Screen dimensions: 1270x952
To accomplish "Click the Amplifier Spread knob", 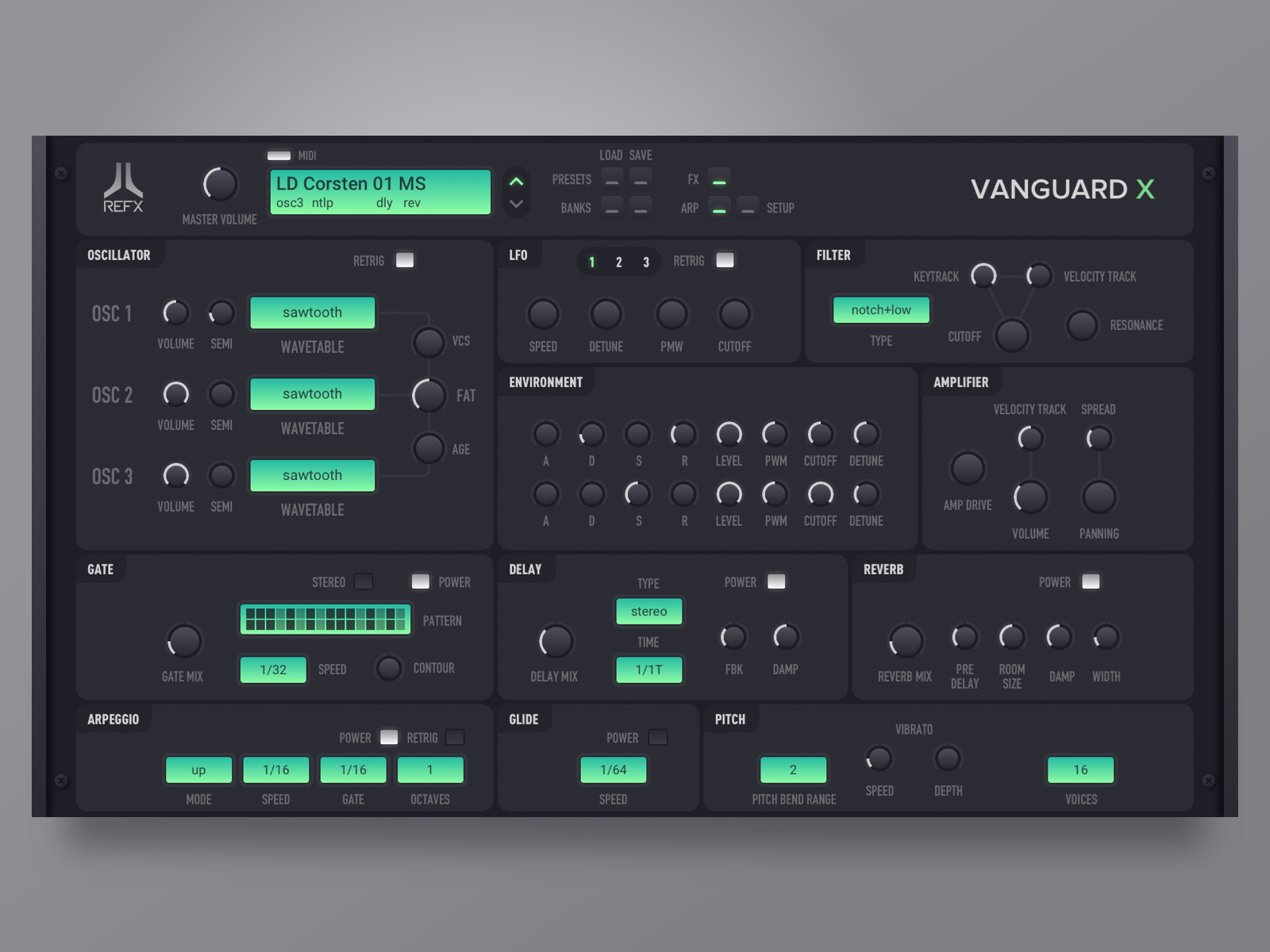I will coord(1099,438).
